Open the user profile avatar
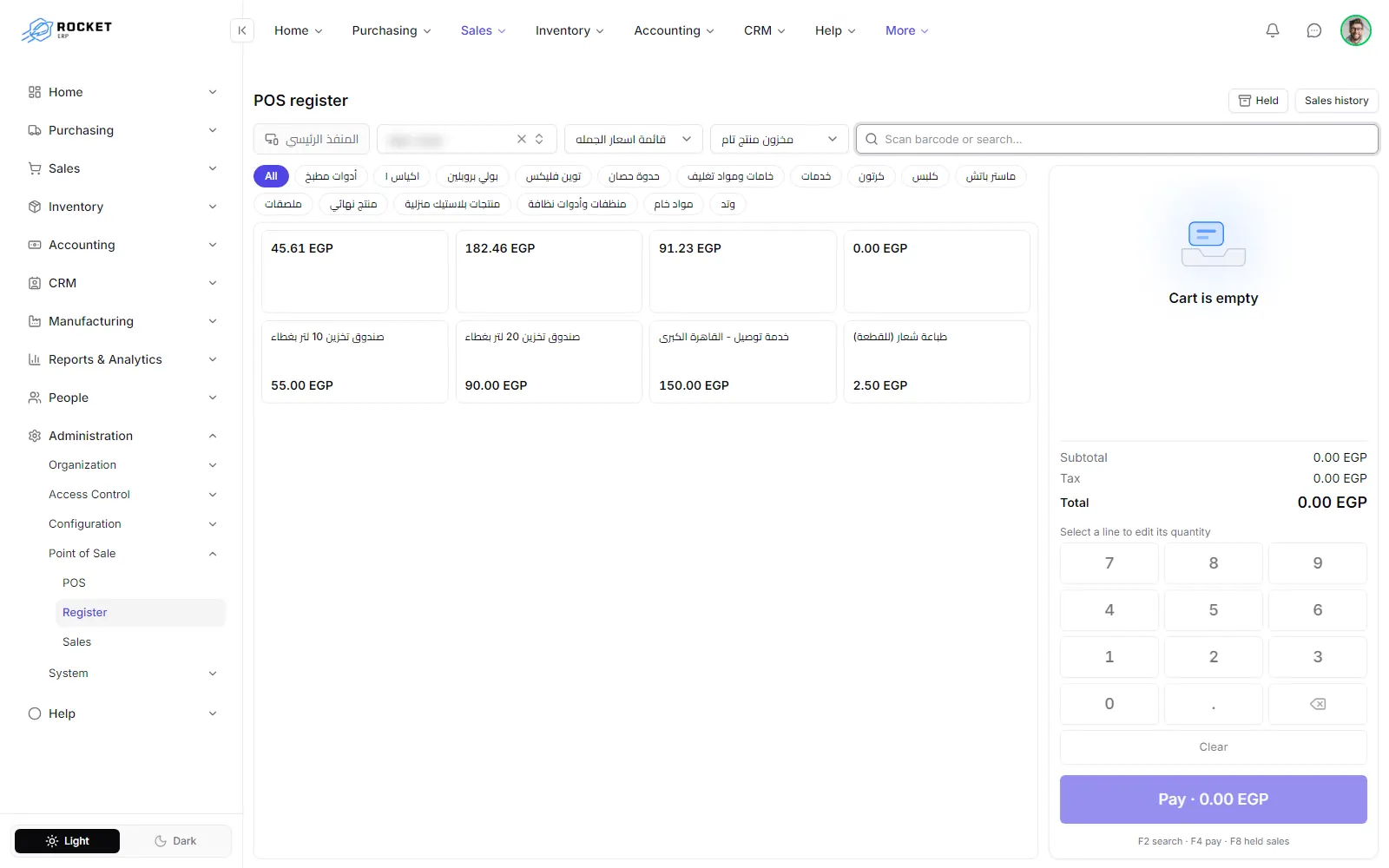This screenshot has width=1389, height=868. pos(1356,30)
